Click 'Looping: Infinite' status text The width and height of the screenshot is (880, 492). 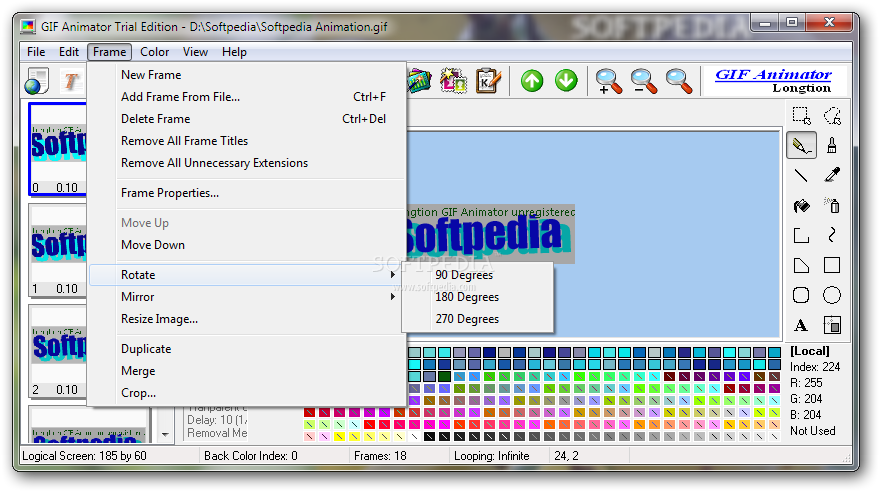492,456
